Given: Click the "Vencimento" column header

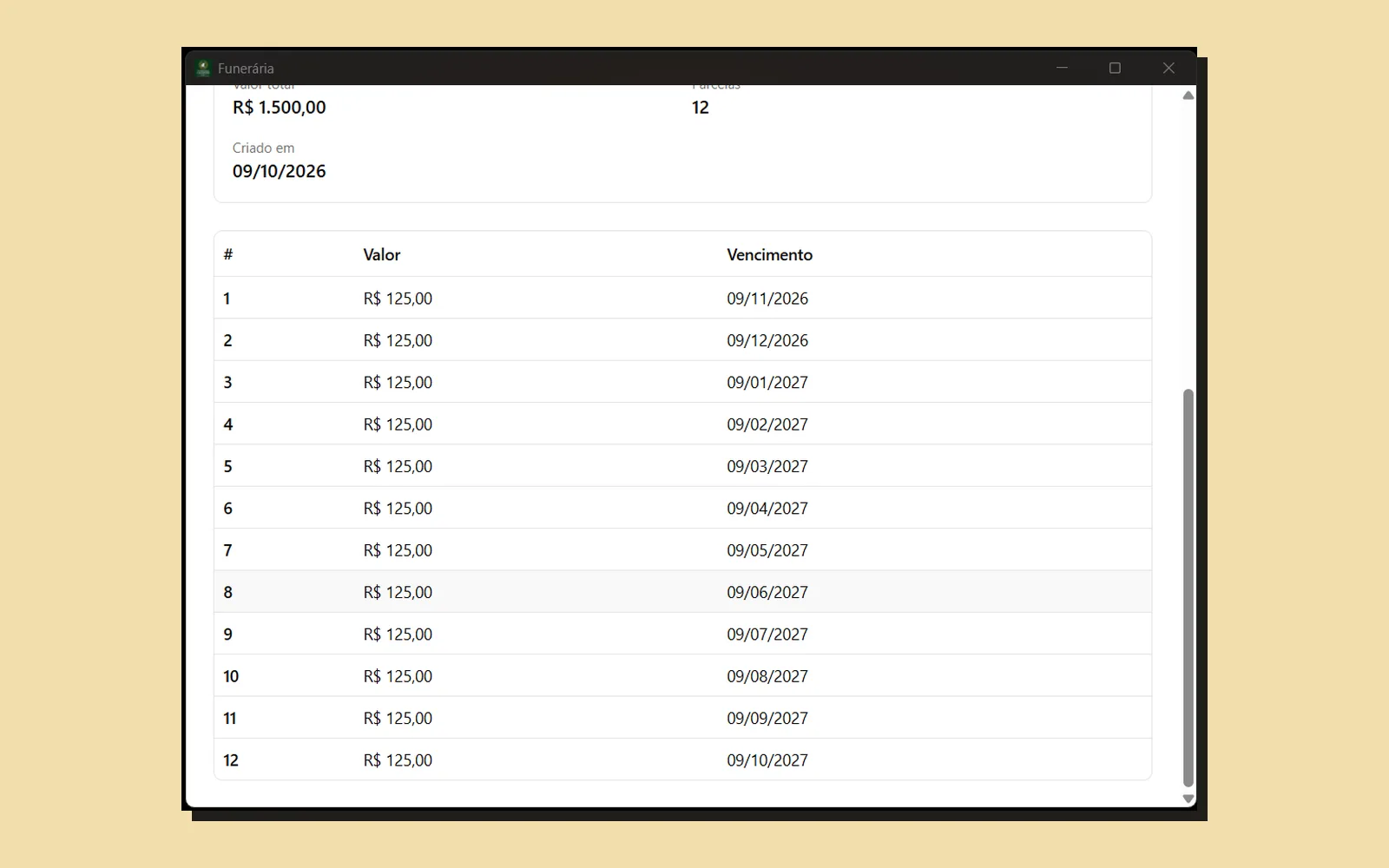Looking at the screenshot, I should click(x=770, y=254).
